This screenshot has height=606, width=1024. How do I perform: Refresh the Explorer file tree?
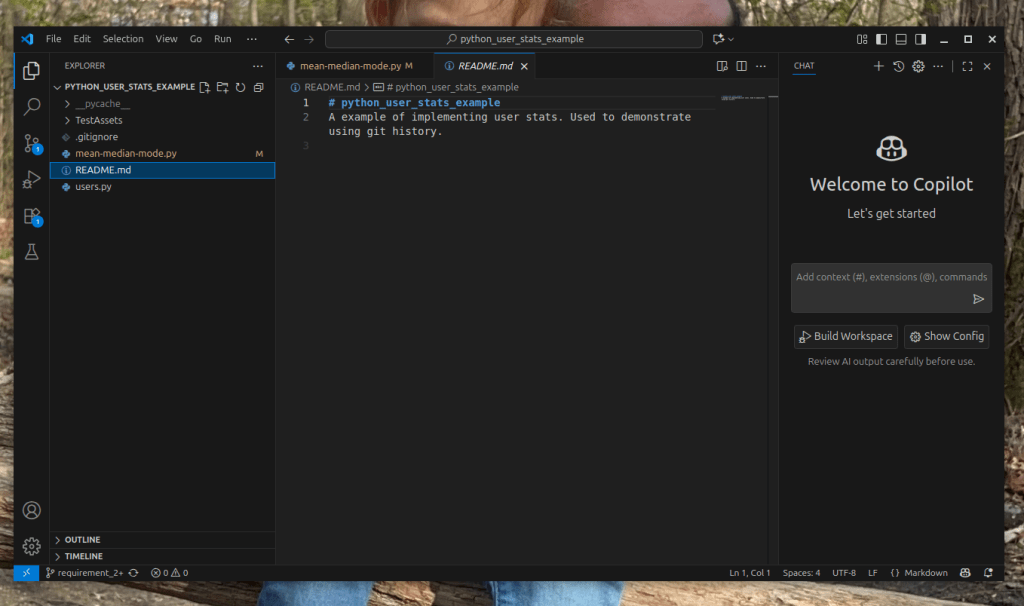pyautogui.click(x=240, y=87)
